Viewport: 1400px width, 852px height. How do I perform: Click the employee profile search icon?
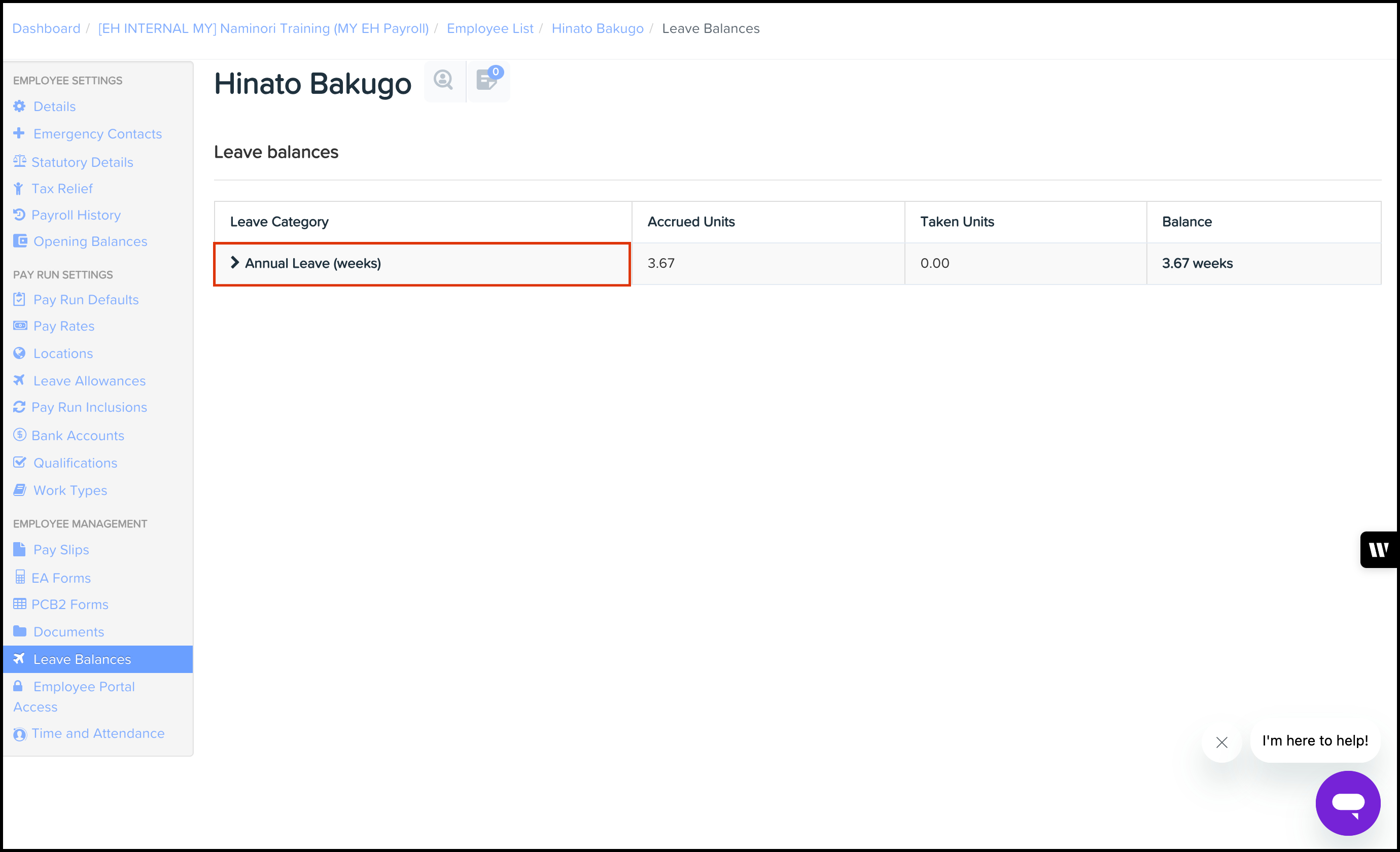pos(443,80)
